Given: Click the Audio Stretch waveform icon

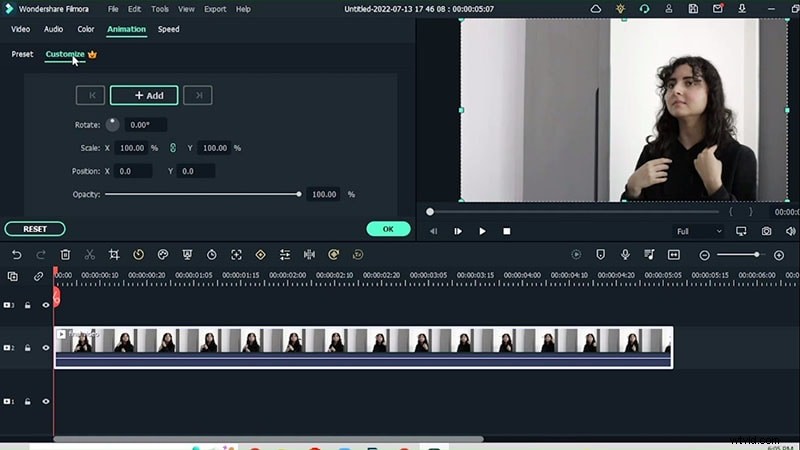Looking at the screenshot, I should click(x=309, y=255).
